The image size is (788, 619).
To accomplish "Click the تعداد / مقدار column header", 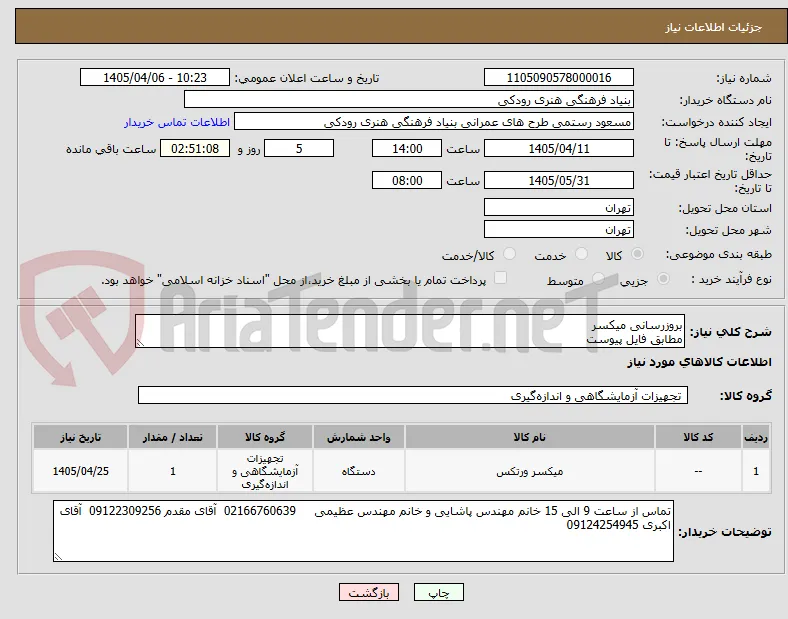I will tap(172, 437).
